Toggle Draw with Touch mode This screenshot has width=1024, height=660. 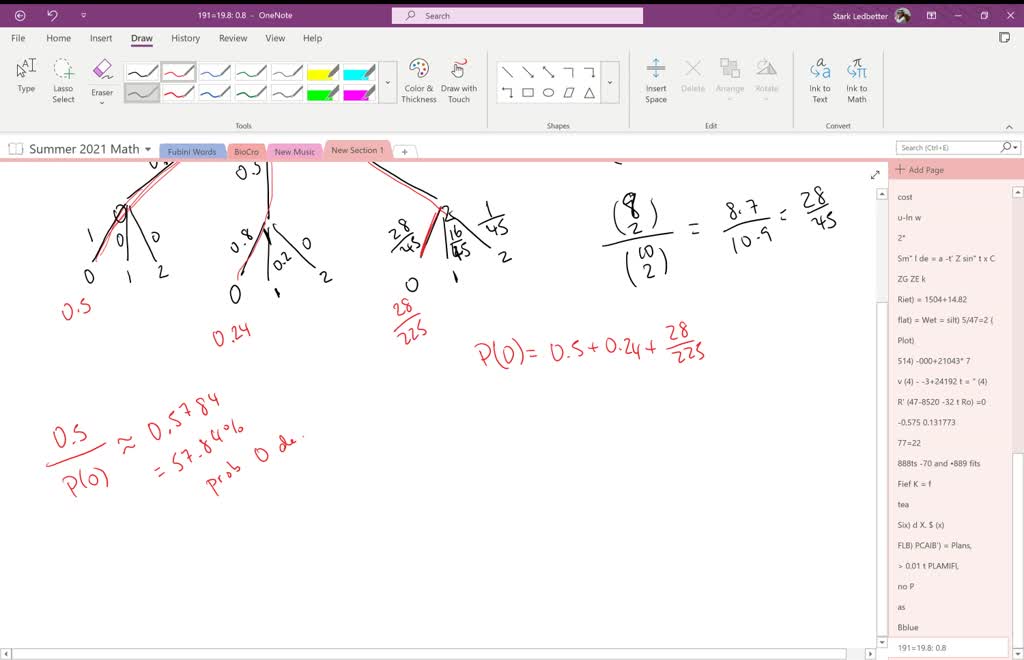click(459, 80)
